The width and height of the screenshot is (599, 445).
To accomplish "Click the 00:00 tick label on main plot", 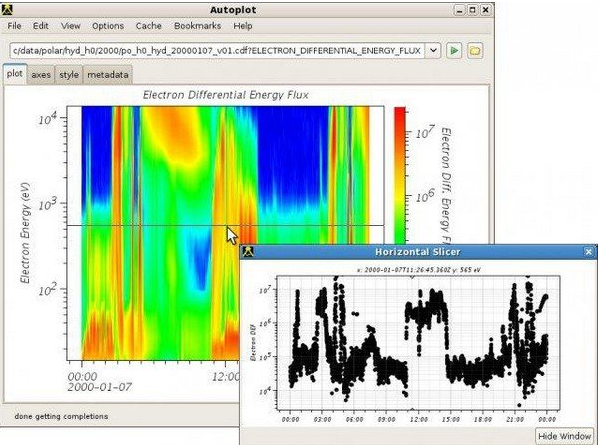I will (x=82, y=377).
